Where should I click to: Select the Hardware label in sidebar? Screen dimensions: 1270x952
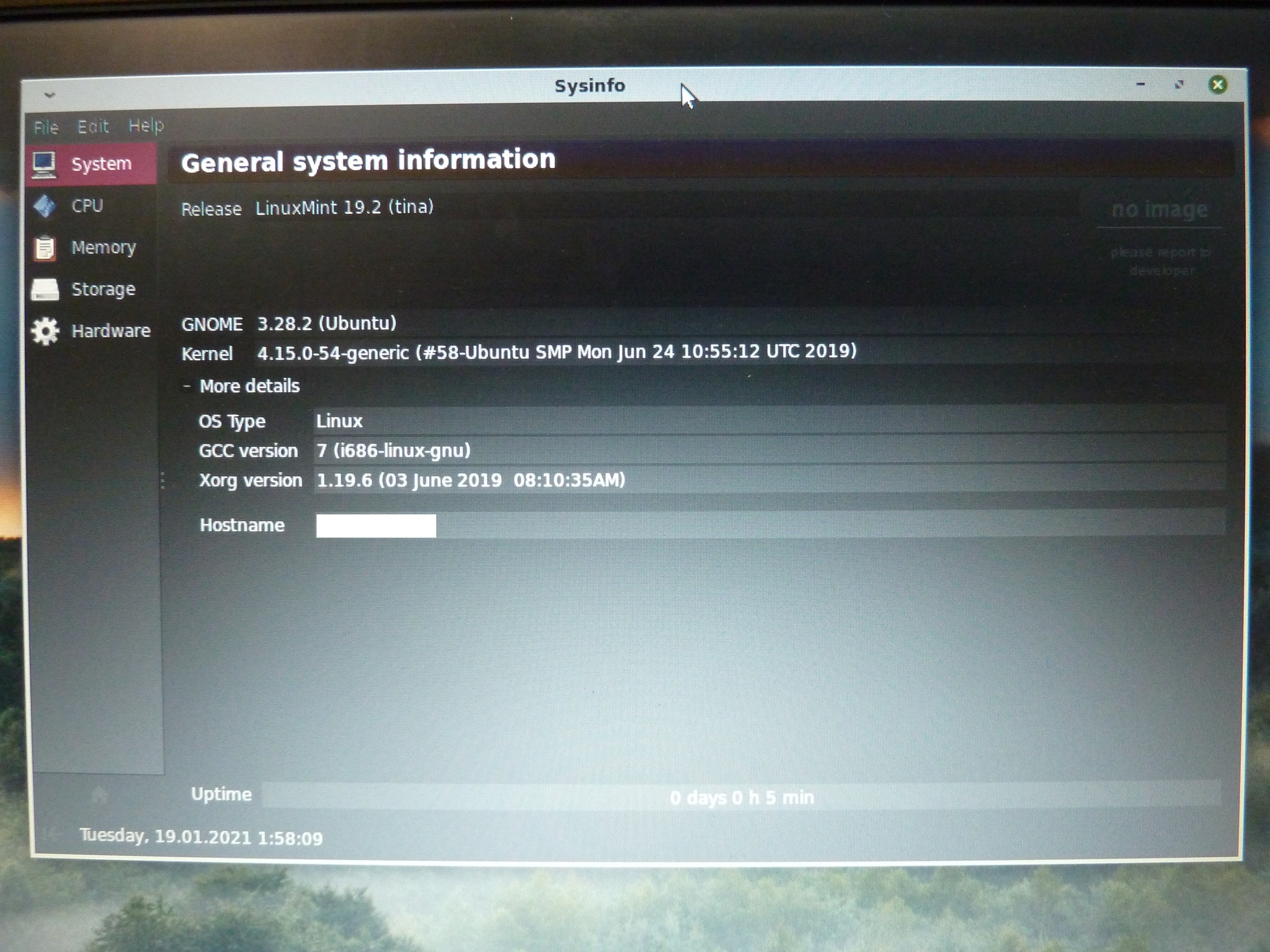pyautogui.click(x=110, y=331)
